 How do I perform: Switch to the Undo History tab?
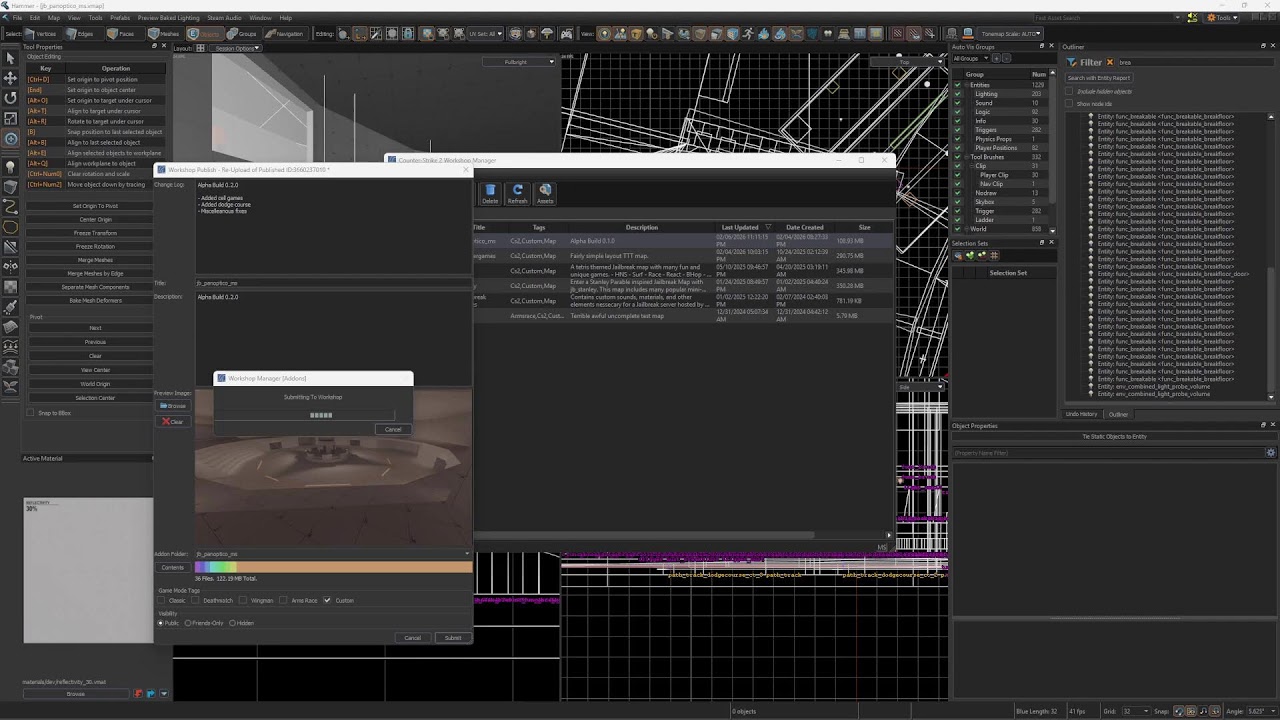point(1081,414)
